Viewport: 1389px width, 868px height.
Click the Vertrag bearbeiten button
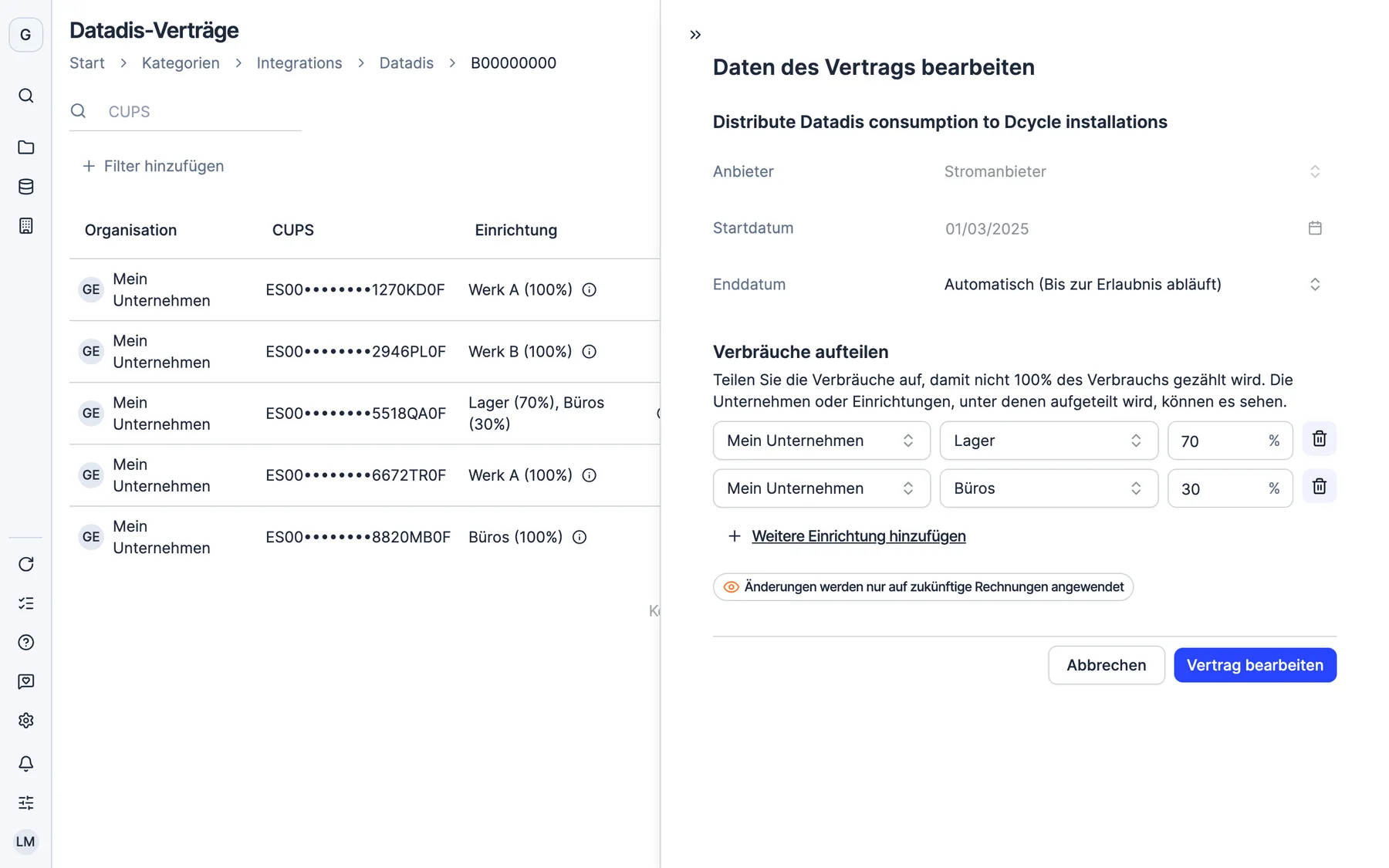[1255, 665]
